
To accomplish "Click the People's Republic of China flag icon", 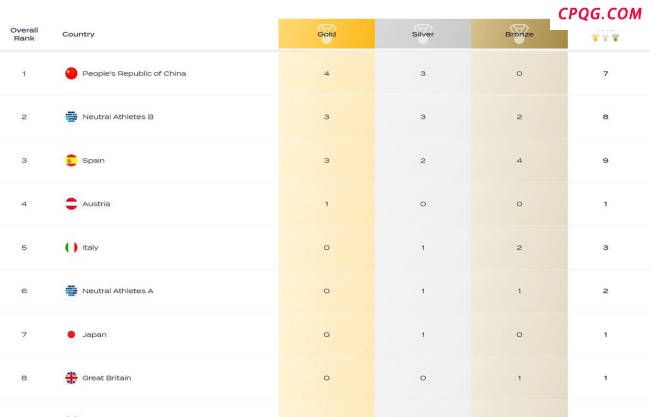I will [x=71, y=73].
